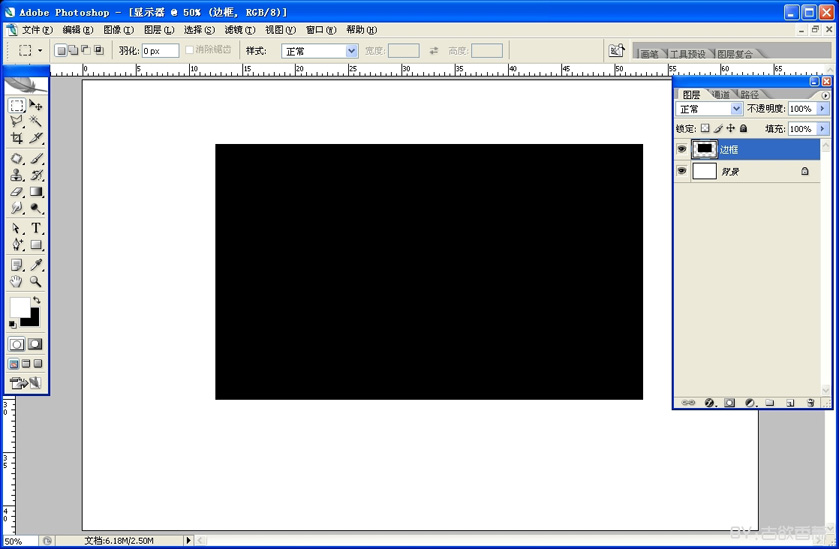Toggle lock position

point(731,128)
